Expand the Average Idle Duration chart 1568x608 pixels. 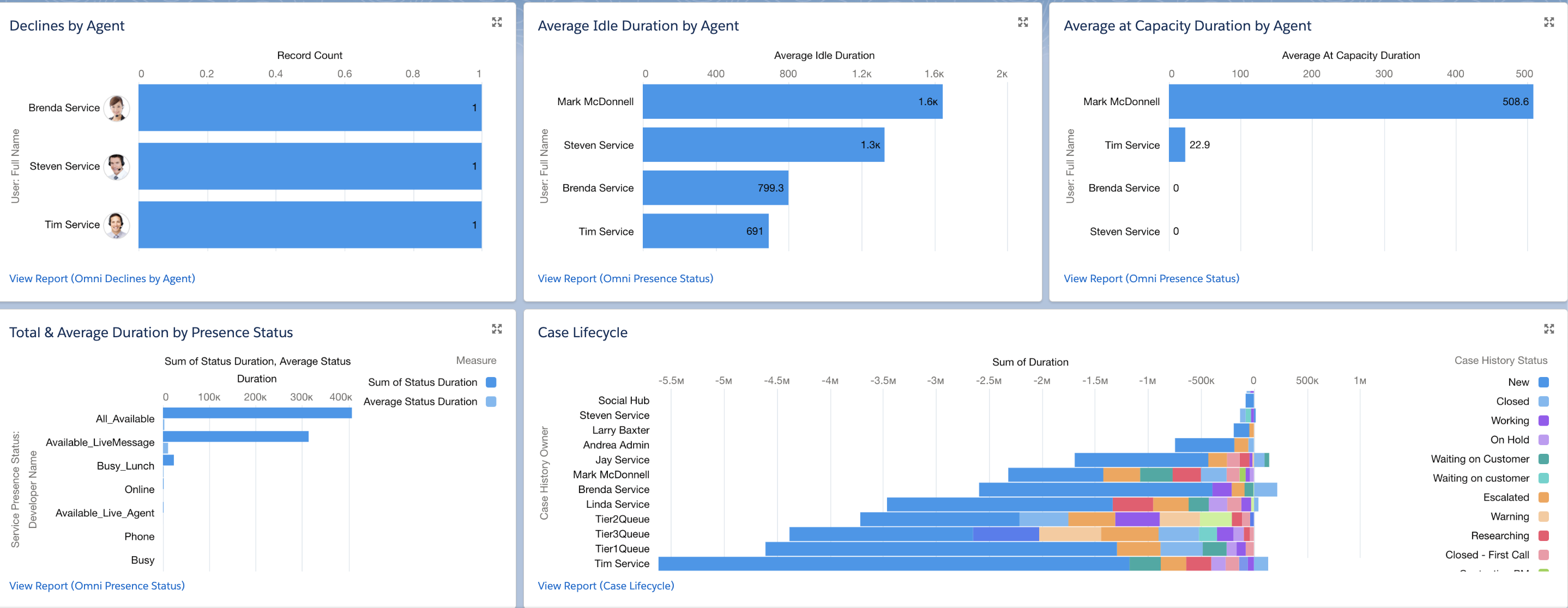pyautogui.click(x=1023, y=22)
